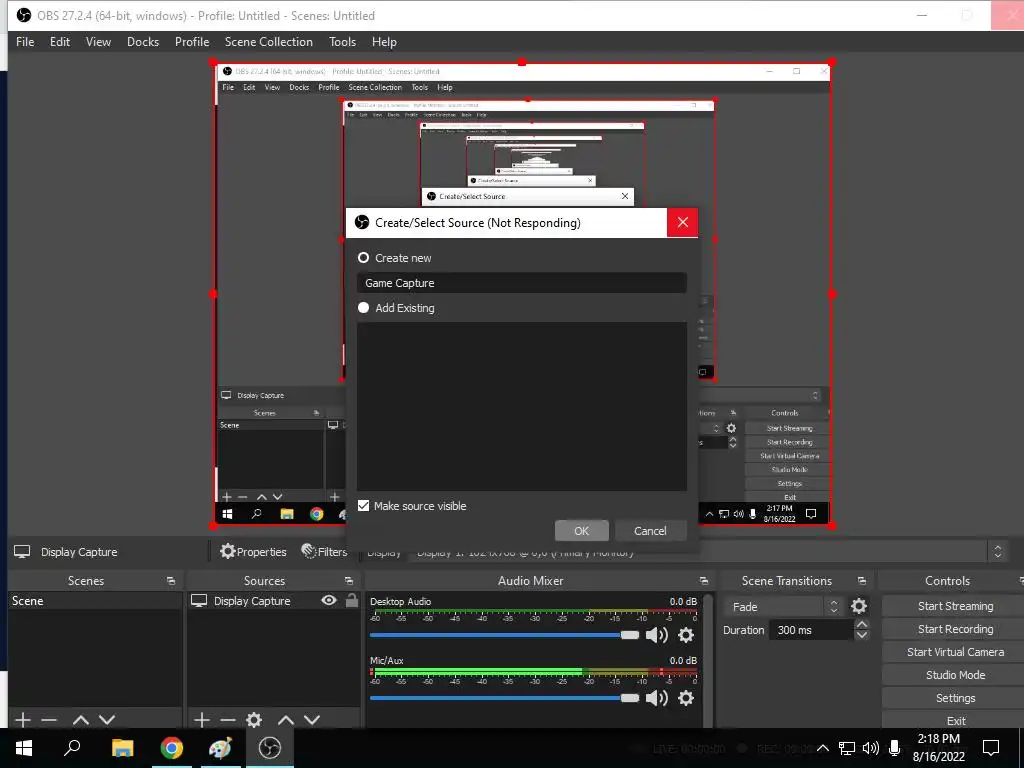1024x768 pixels.
Task: Open source Filters in the toolbar
Action: (x=325, y=552)
